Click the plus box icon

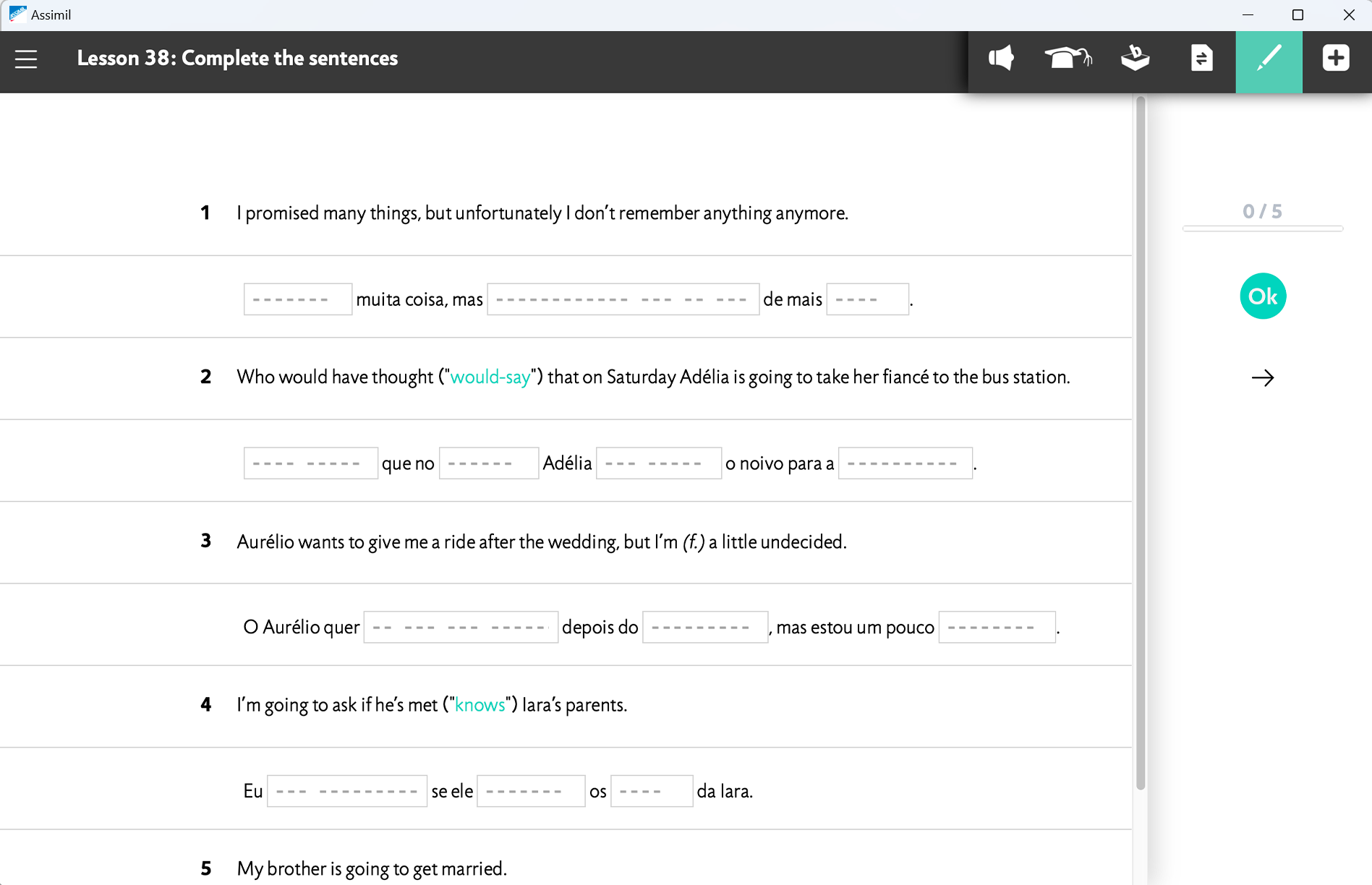[x=1335, y=59]
